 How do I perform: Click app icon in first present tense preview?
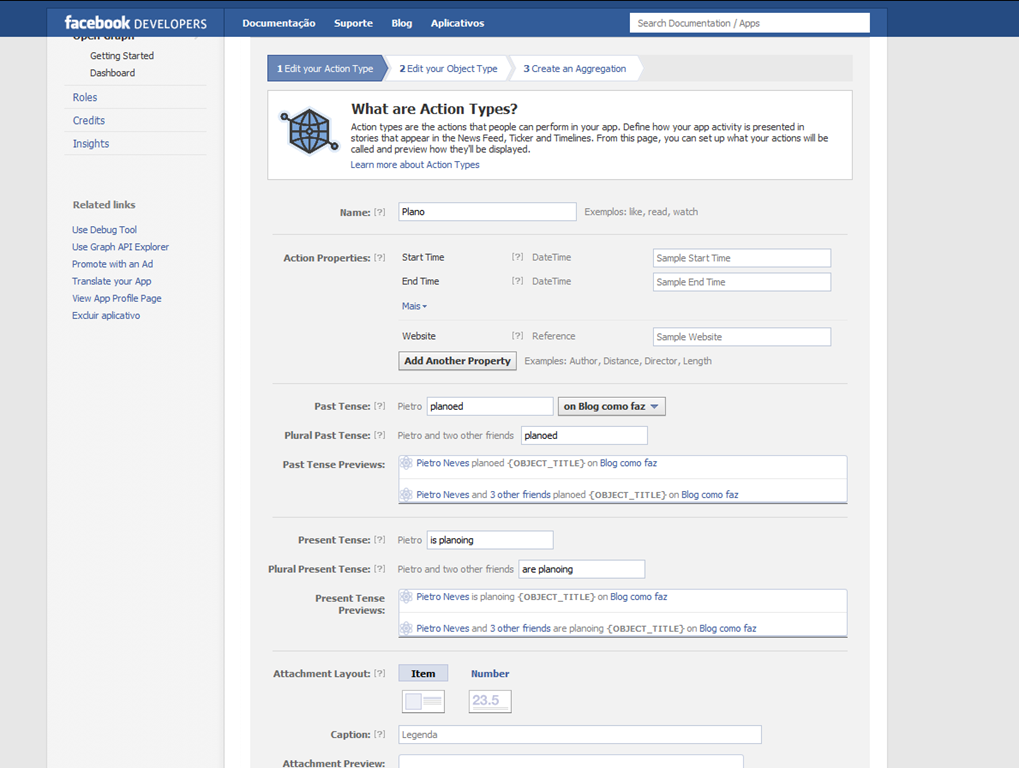coord(406,596)
